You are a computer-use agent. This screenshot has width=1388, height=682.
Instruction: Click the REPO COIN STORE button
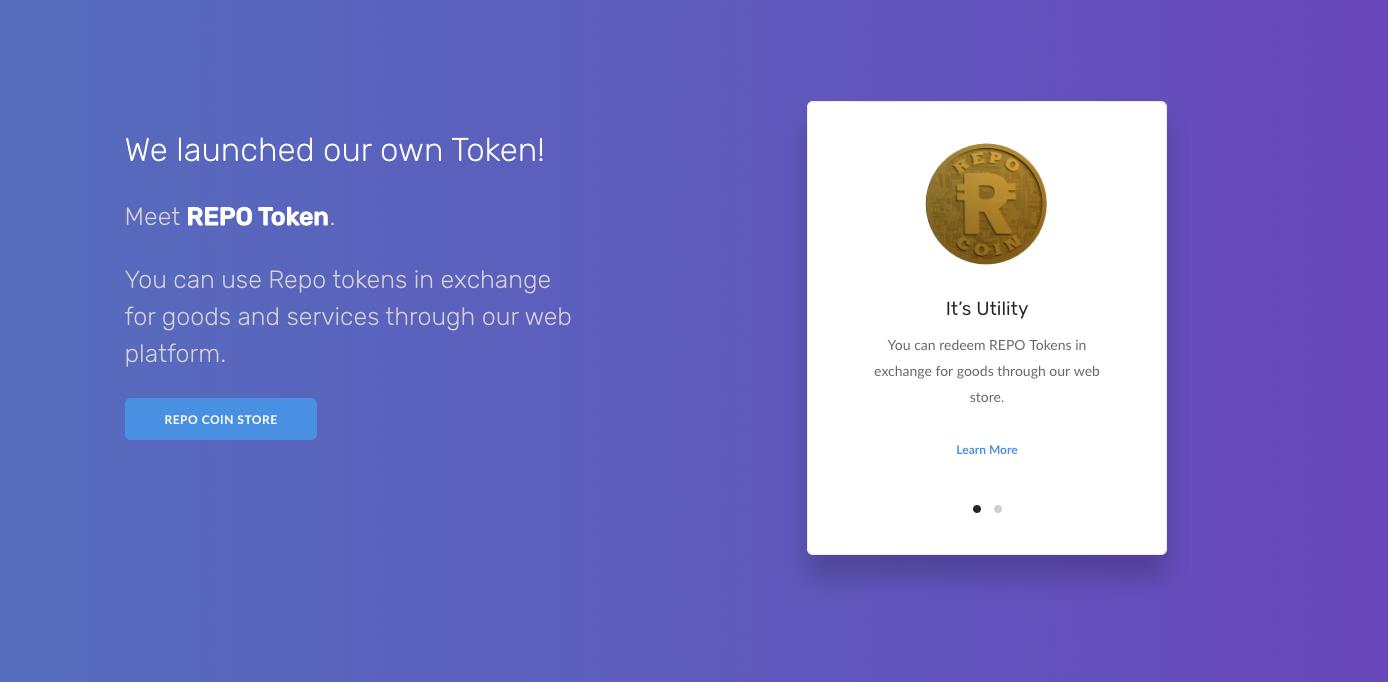[x=220, y=419]
